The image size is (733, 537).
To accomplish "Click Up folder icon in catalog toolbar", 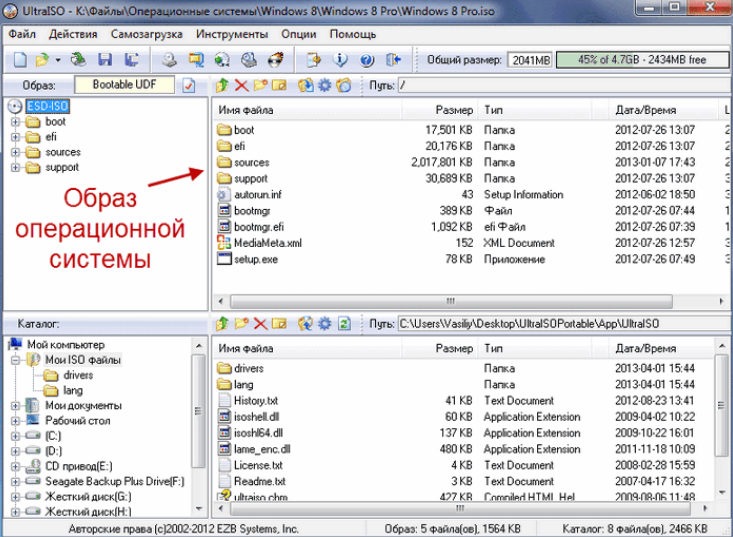I will (222, 323).
